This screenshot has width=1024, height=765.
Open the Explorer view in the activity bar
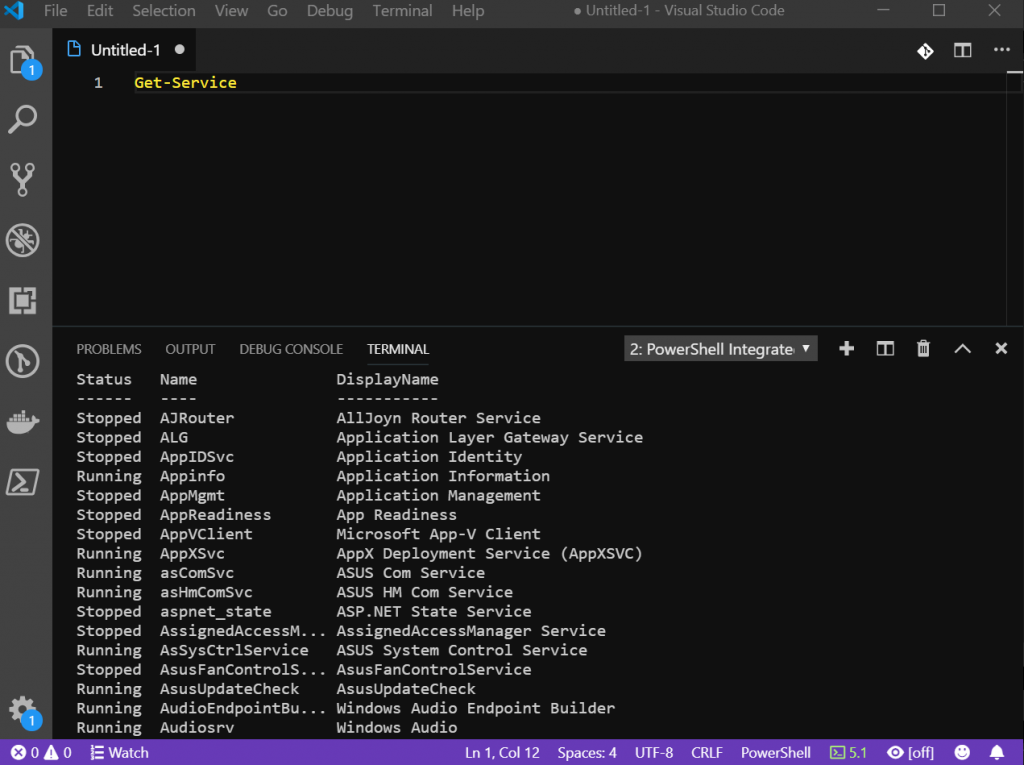tap(23, 60)
